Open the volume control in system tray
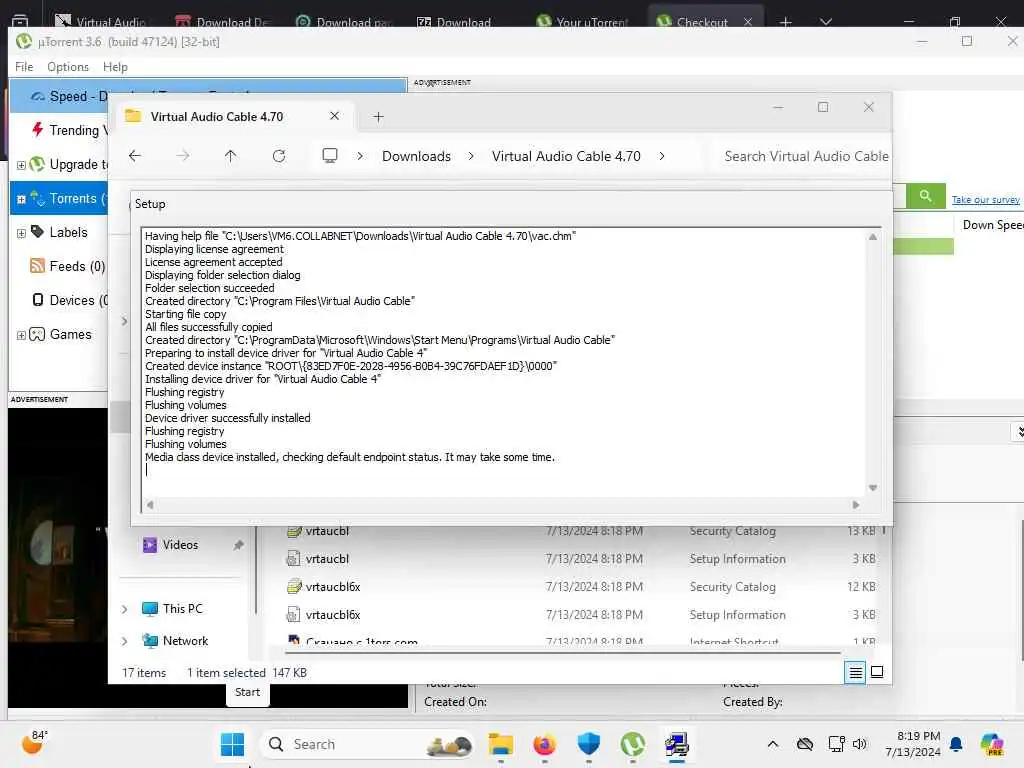This screenshot has height=768, width=1024. [859, 744]
